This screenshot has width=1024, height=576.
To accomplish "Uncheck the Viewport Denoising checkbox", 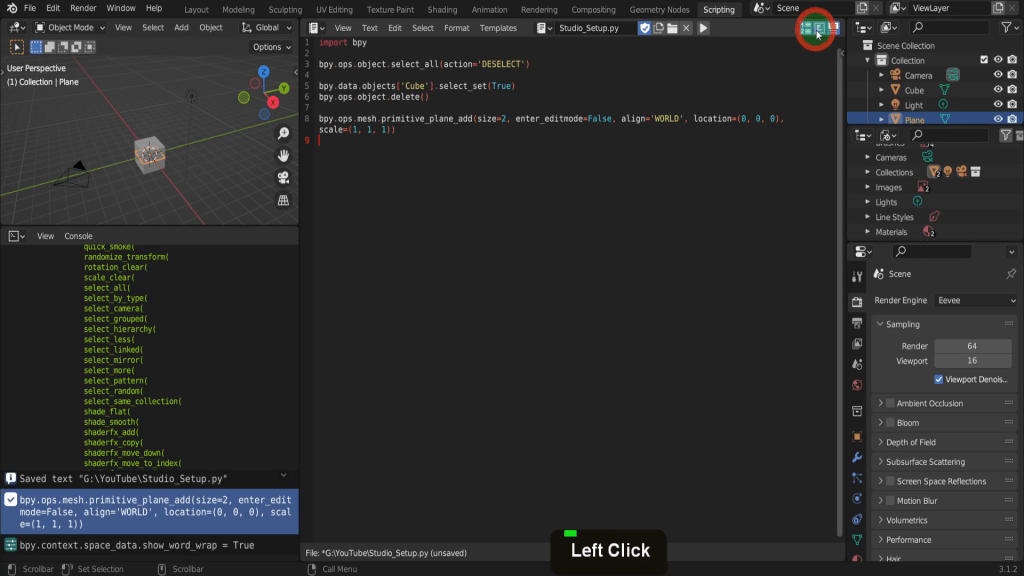I will [x=939, y=380].
